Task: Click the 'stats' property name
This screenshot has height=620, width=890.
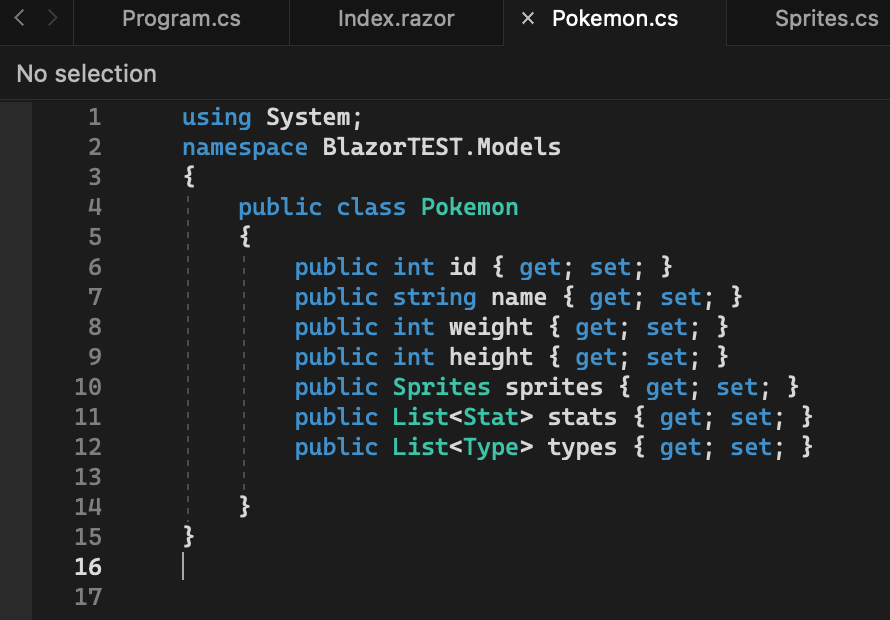Action: [x=582, y=417]
